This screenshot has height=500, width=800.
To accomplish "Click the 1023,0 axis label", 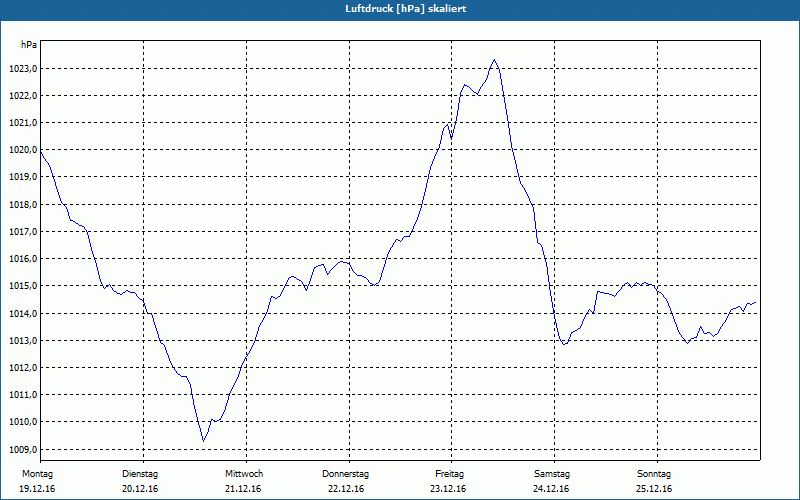I will [22, 69].
